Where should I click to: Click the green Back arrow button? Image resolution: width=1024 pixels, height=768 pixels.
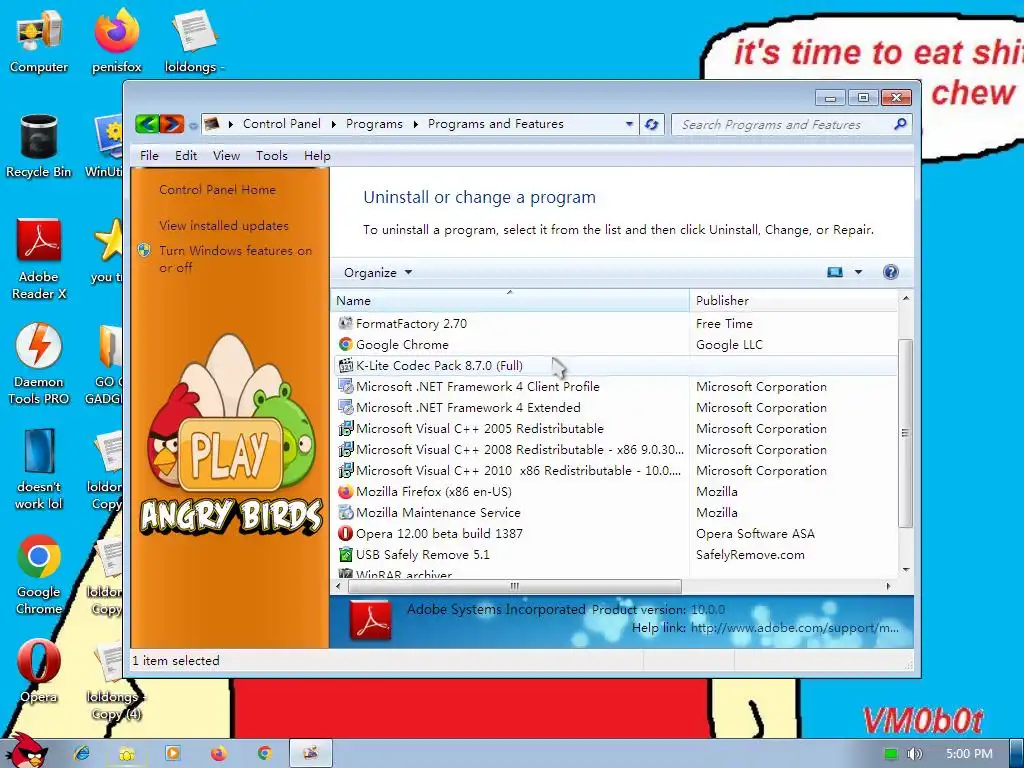click(147, 123)
